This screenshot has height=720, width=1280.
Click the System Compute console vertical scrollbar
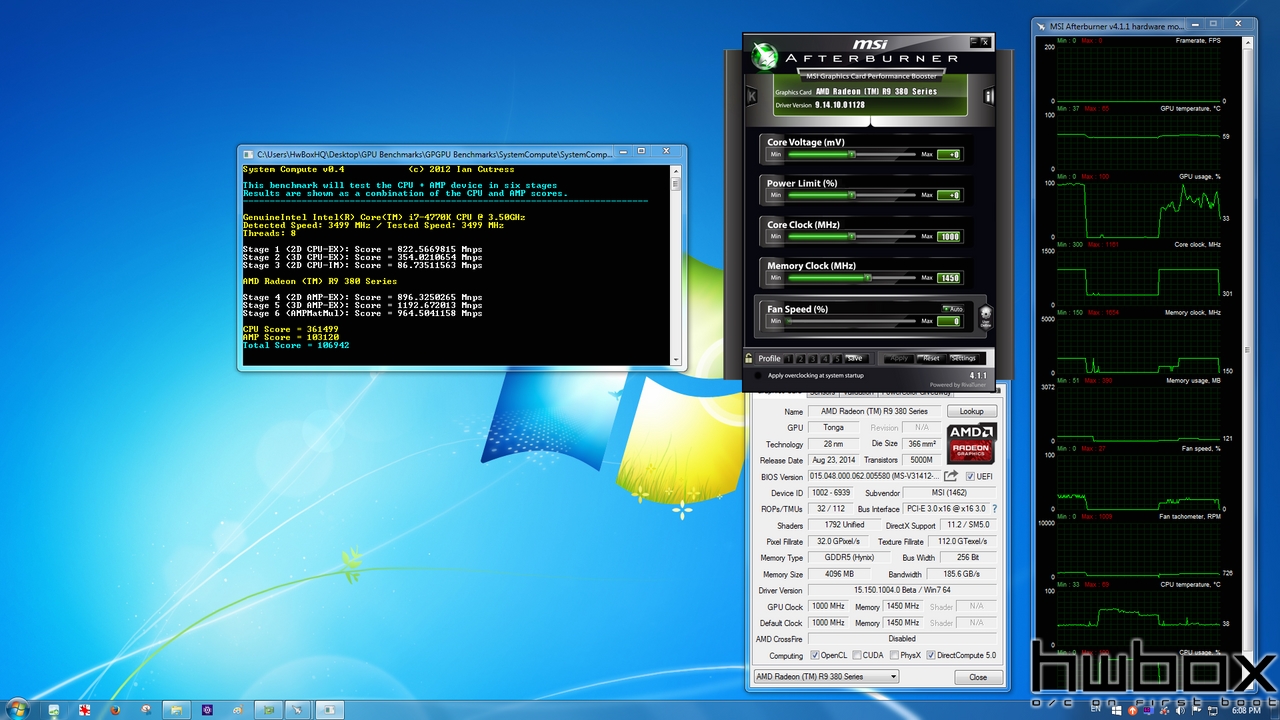point(676,264)
